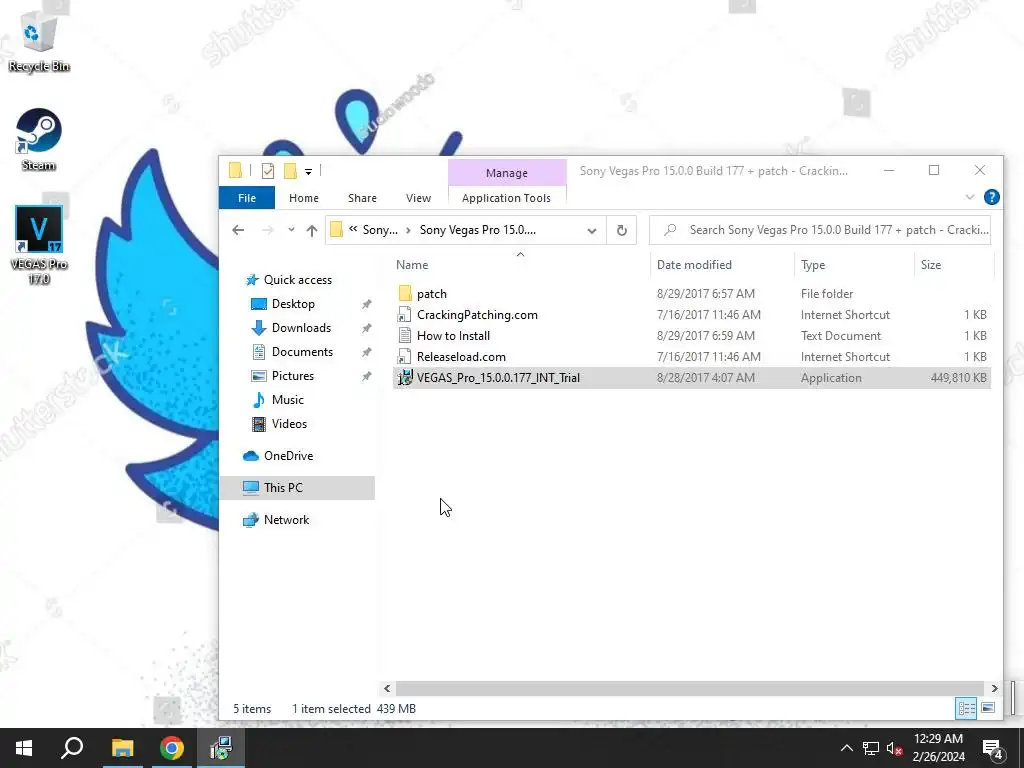Viewport: 1024px width, 768px height.
Task: Open Downloads in the navigation pane
Action: [301, 328]
